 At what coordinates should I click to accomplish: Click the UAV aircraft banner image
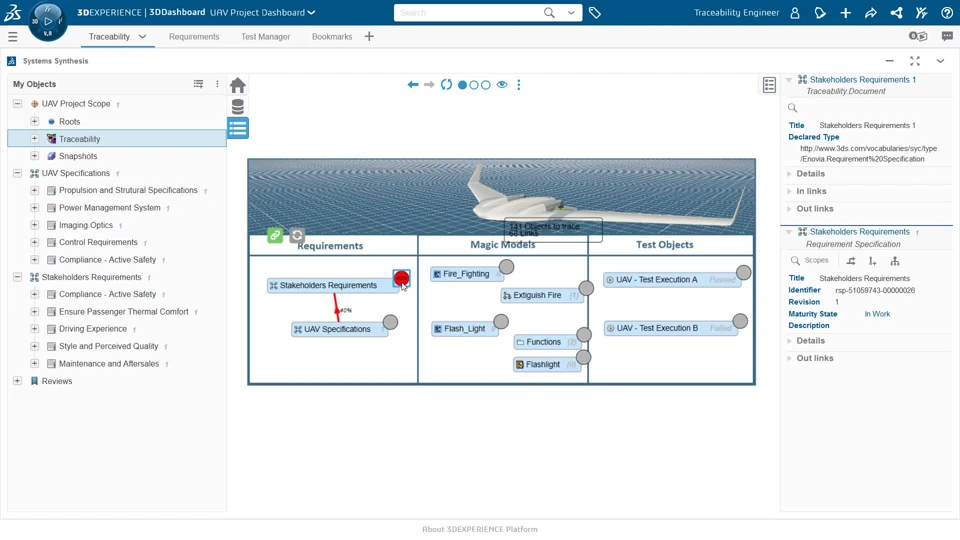(x=501, y=197)
